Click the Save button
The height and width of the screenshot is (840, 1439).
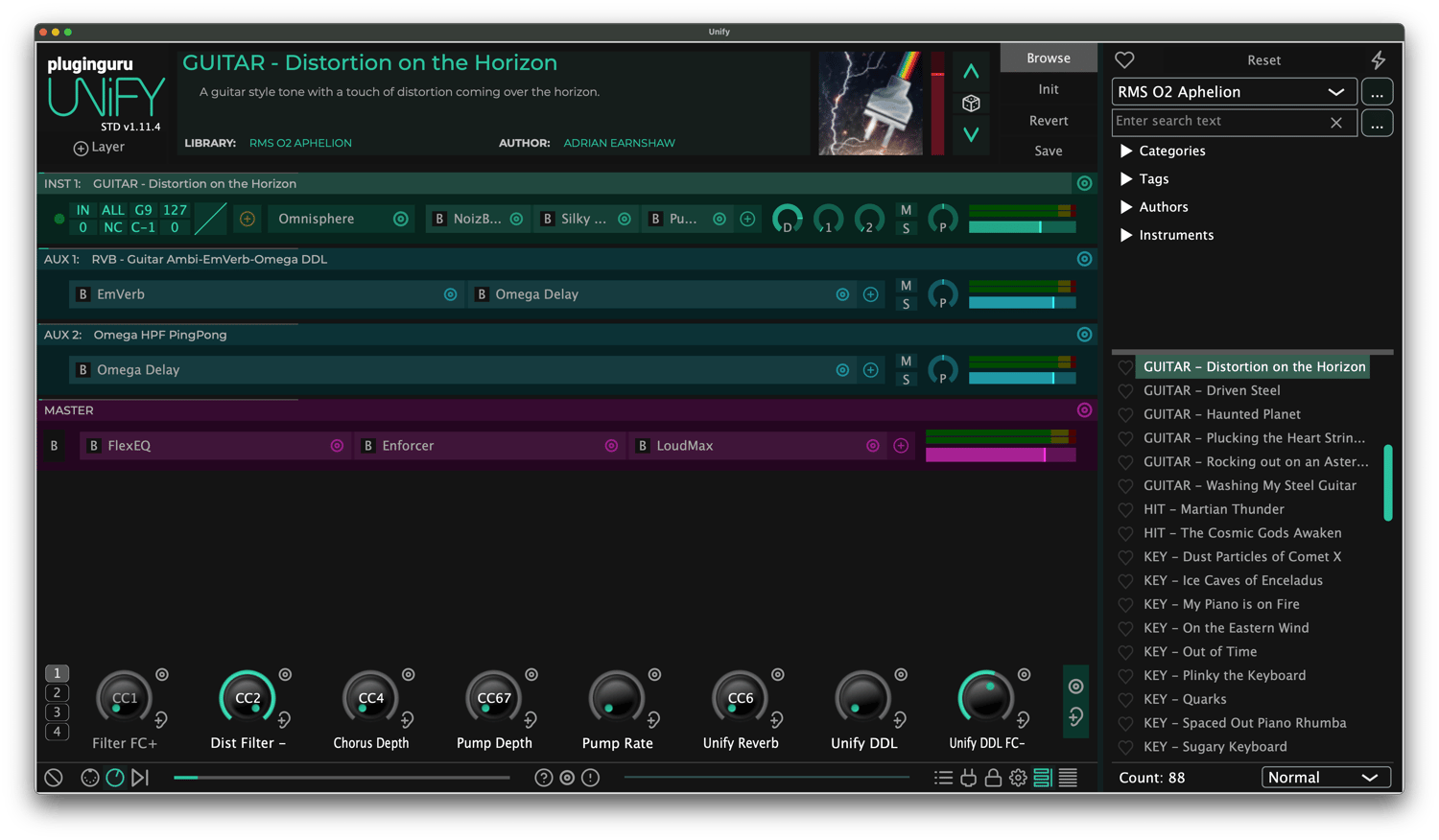(1048, 151)
